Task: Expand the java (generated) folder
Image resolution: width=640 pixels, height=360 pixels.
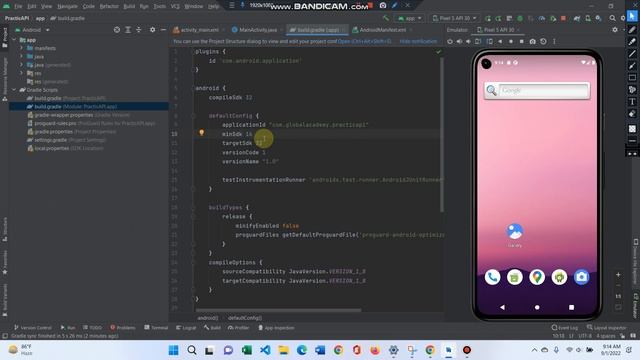Action: pyautogui.click(x=22, y=65)
